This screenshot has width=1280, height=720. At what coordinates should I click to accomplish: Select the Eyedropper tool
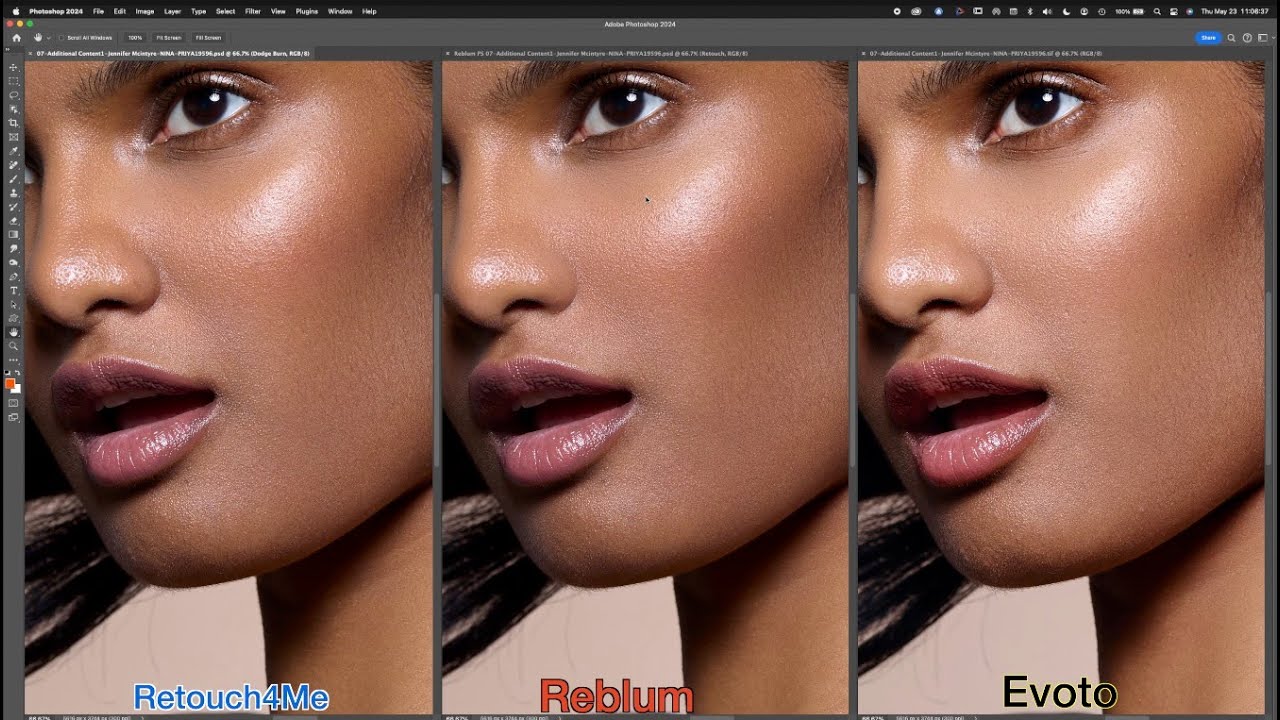pos(13,151)
